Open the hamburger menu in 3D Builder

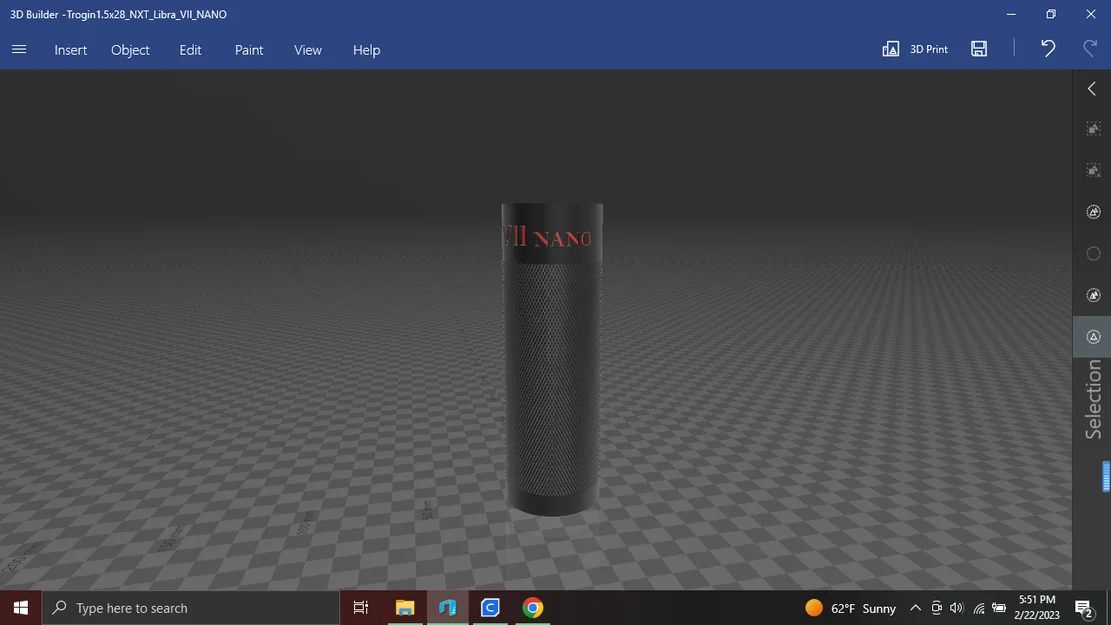(18, 48)
